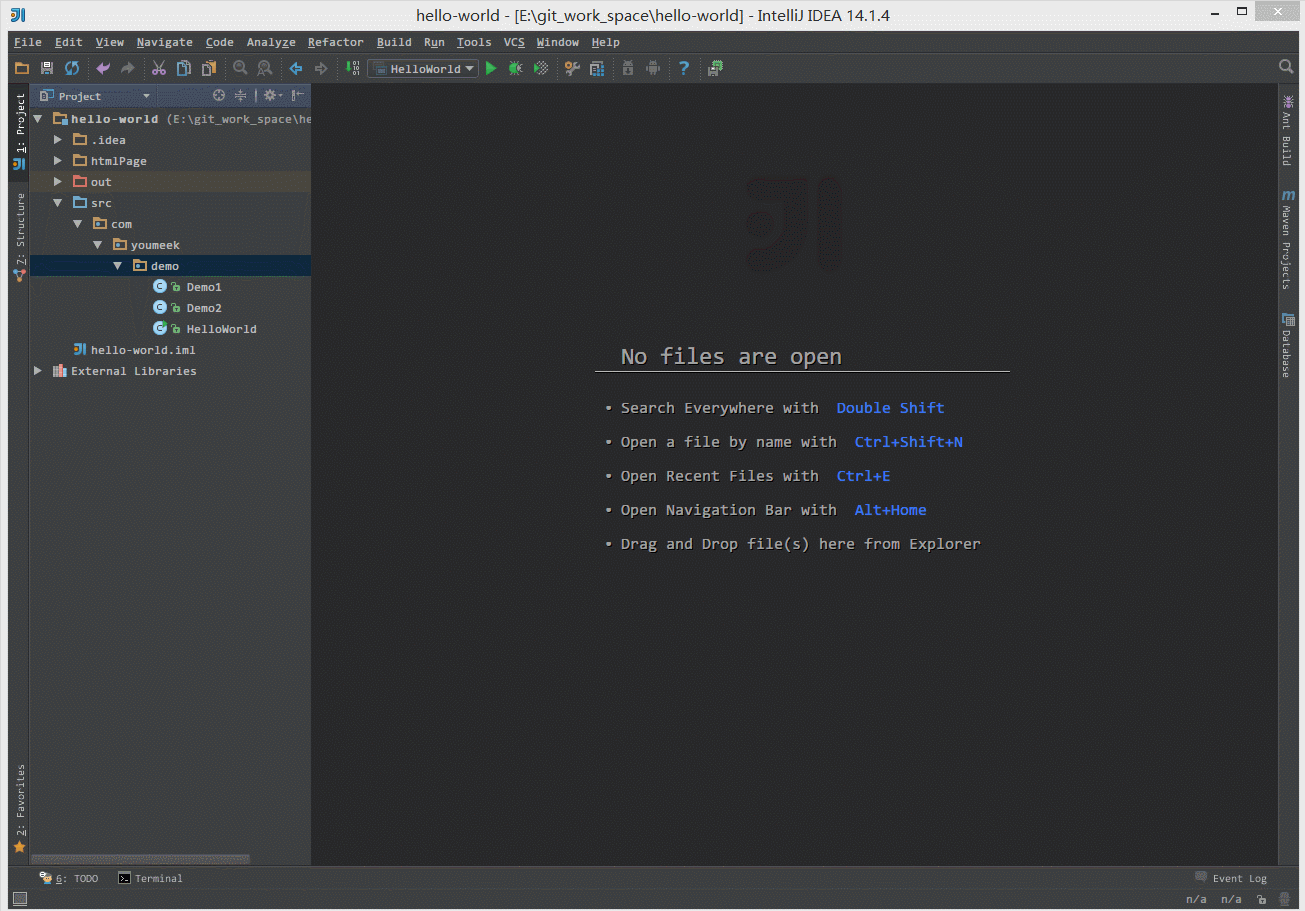The image size is (1305, 911).
Task: Click the Make Project build icon
Action: [x=352, y=68]
